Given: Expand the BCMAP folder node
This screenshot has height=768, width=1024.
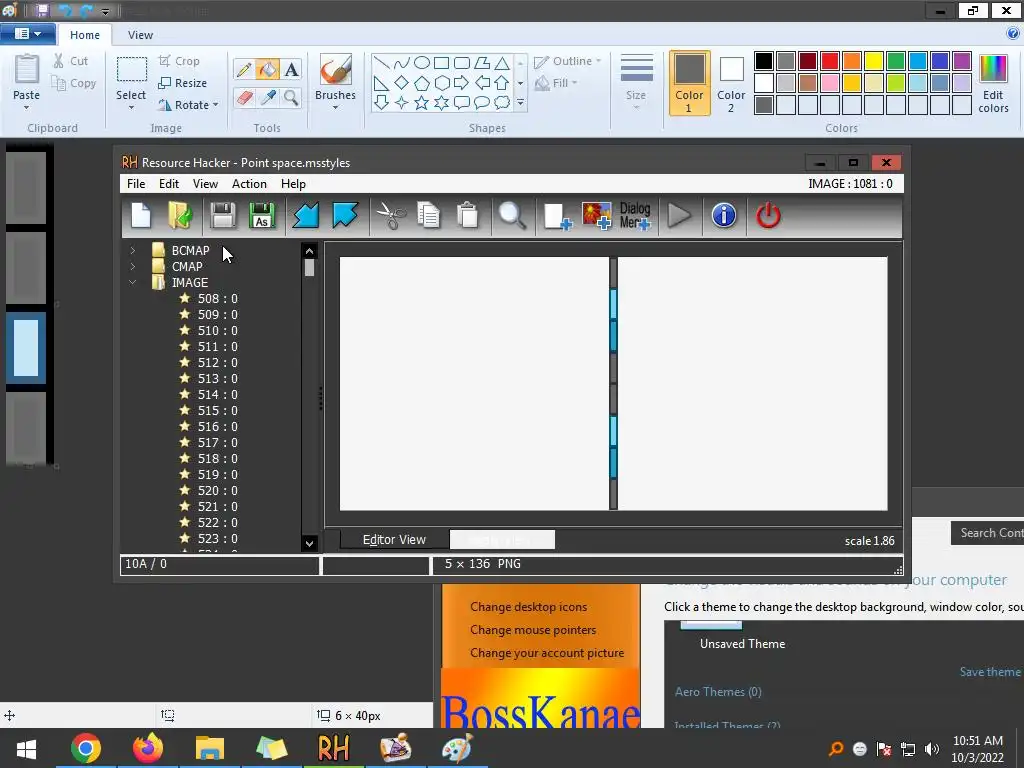Looking at the screenshot, I should pos(133,250).
